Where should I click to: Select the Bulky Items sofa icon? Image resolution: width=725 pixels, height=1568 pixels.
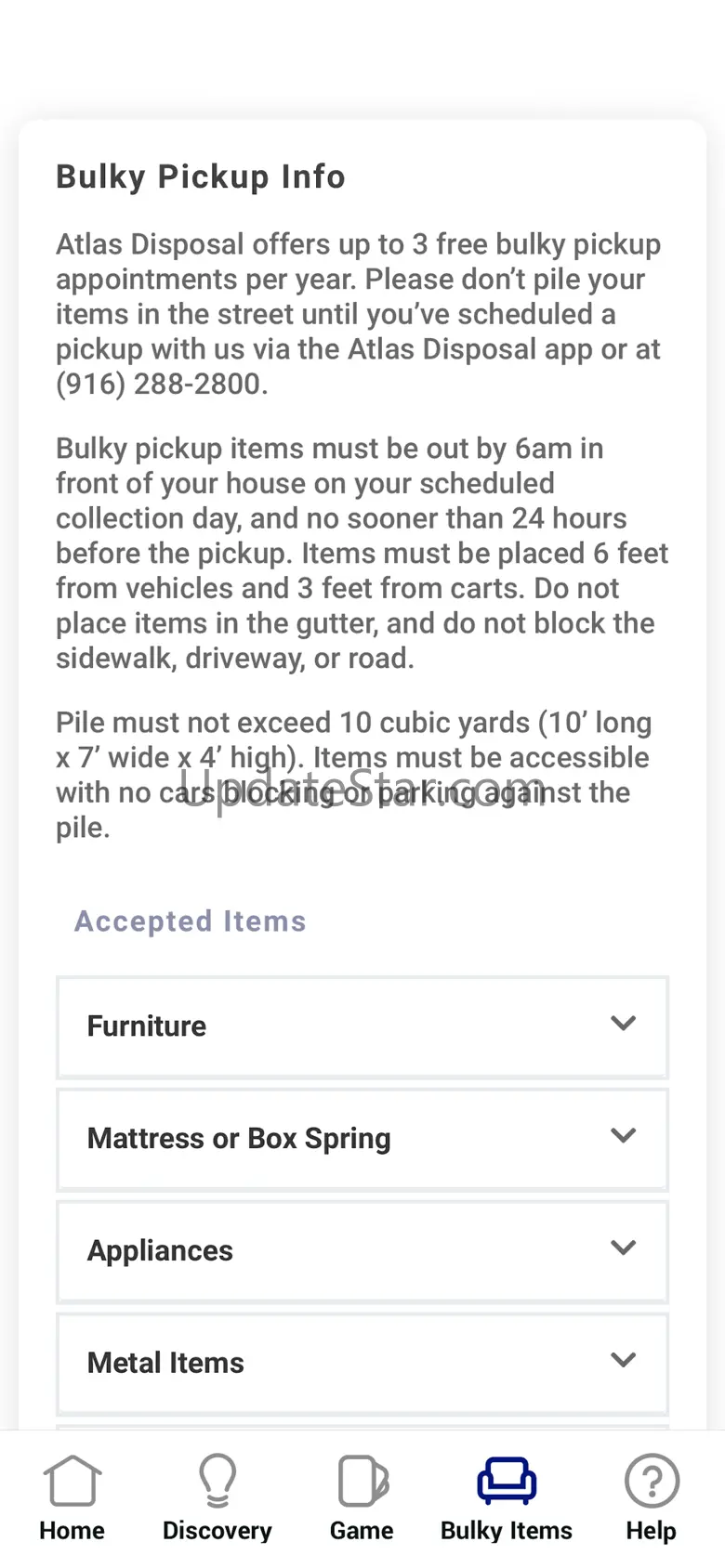click(x=507, y=1480)
